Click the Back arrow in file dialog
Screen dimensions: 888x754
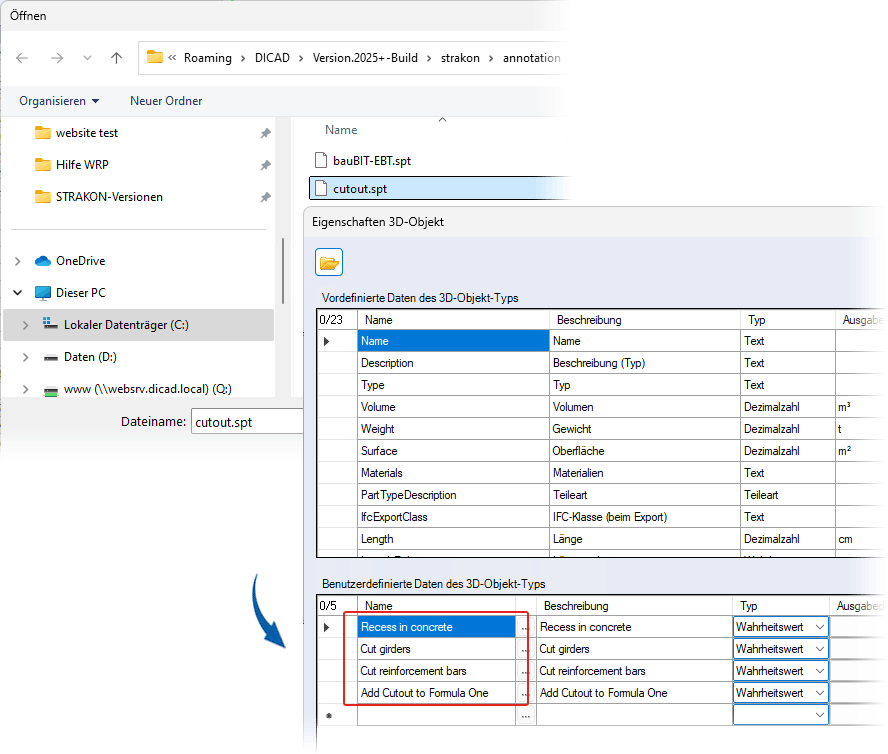(22, 58)
